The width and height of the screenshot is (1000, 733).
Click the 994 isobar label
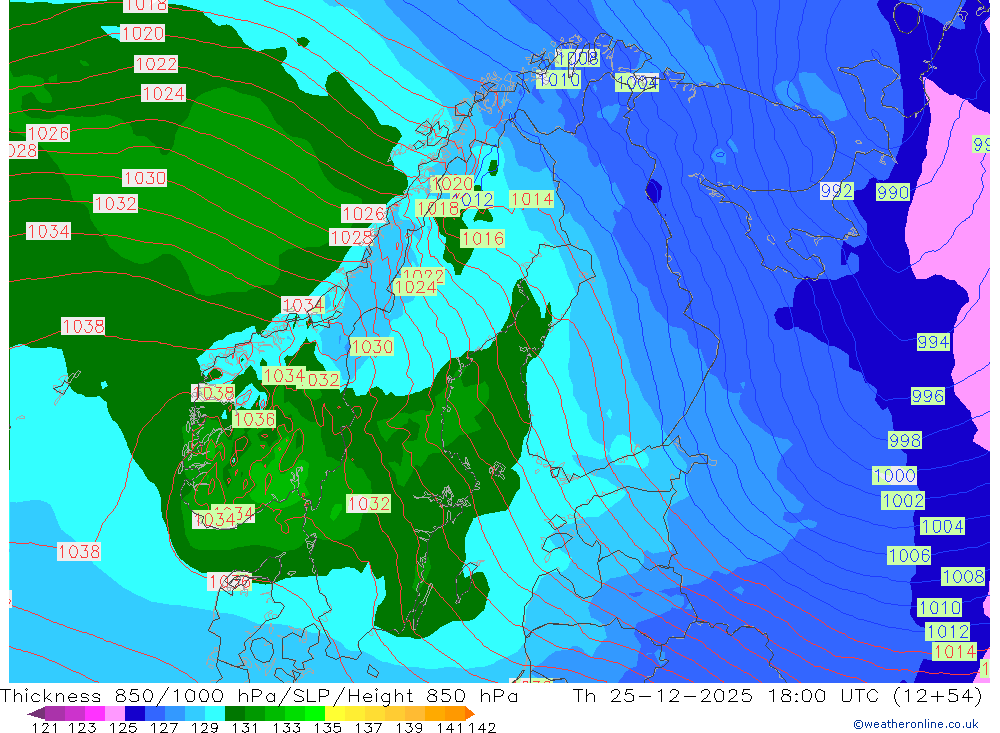[933, 342]
